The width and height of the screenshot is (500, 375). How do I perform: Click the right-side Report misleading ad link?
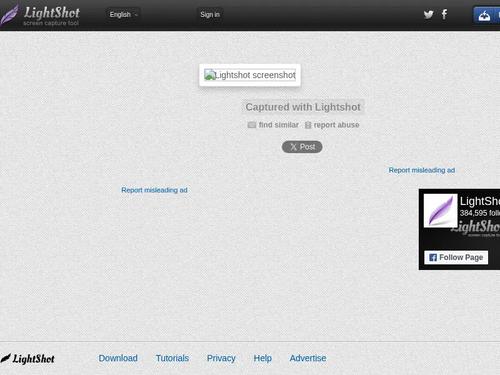pos(422,170)
